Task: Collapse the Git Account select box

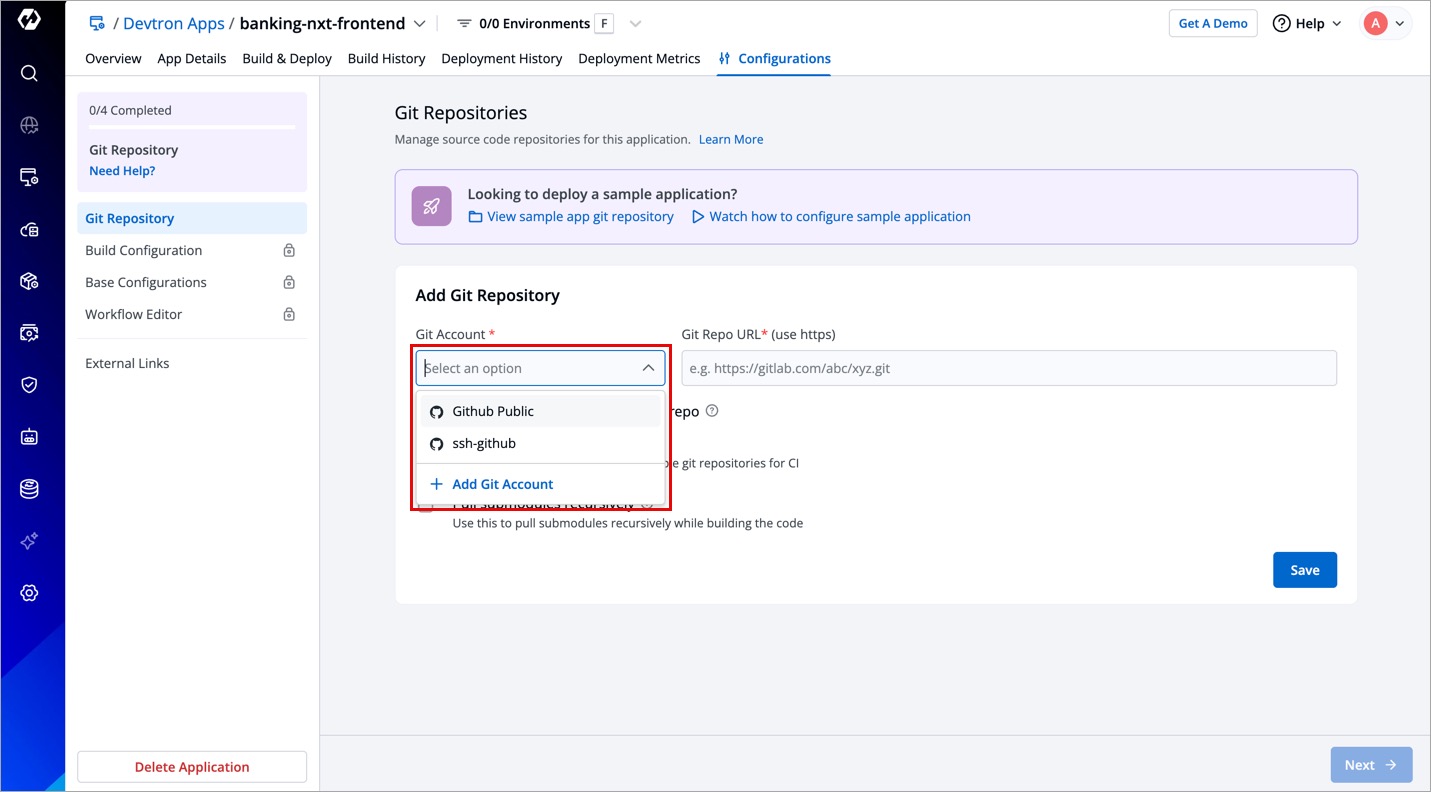Action: click(648, 368)
